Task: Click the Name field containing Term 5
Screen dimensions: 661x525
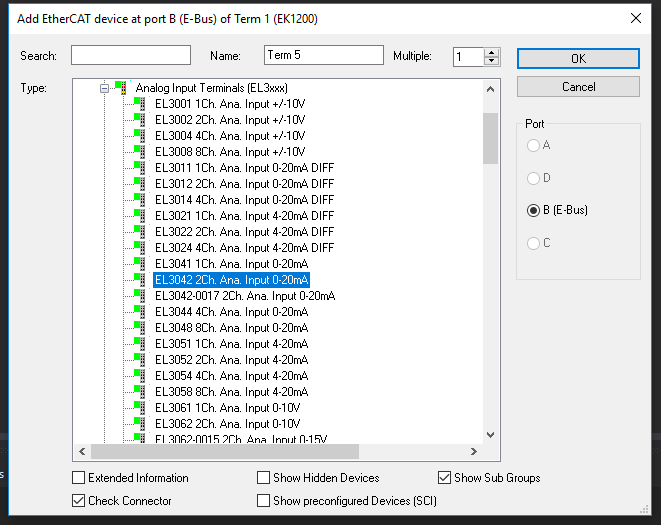Action: click(324, 55)
